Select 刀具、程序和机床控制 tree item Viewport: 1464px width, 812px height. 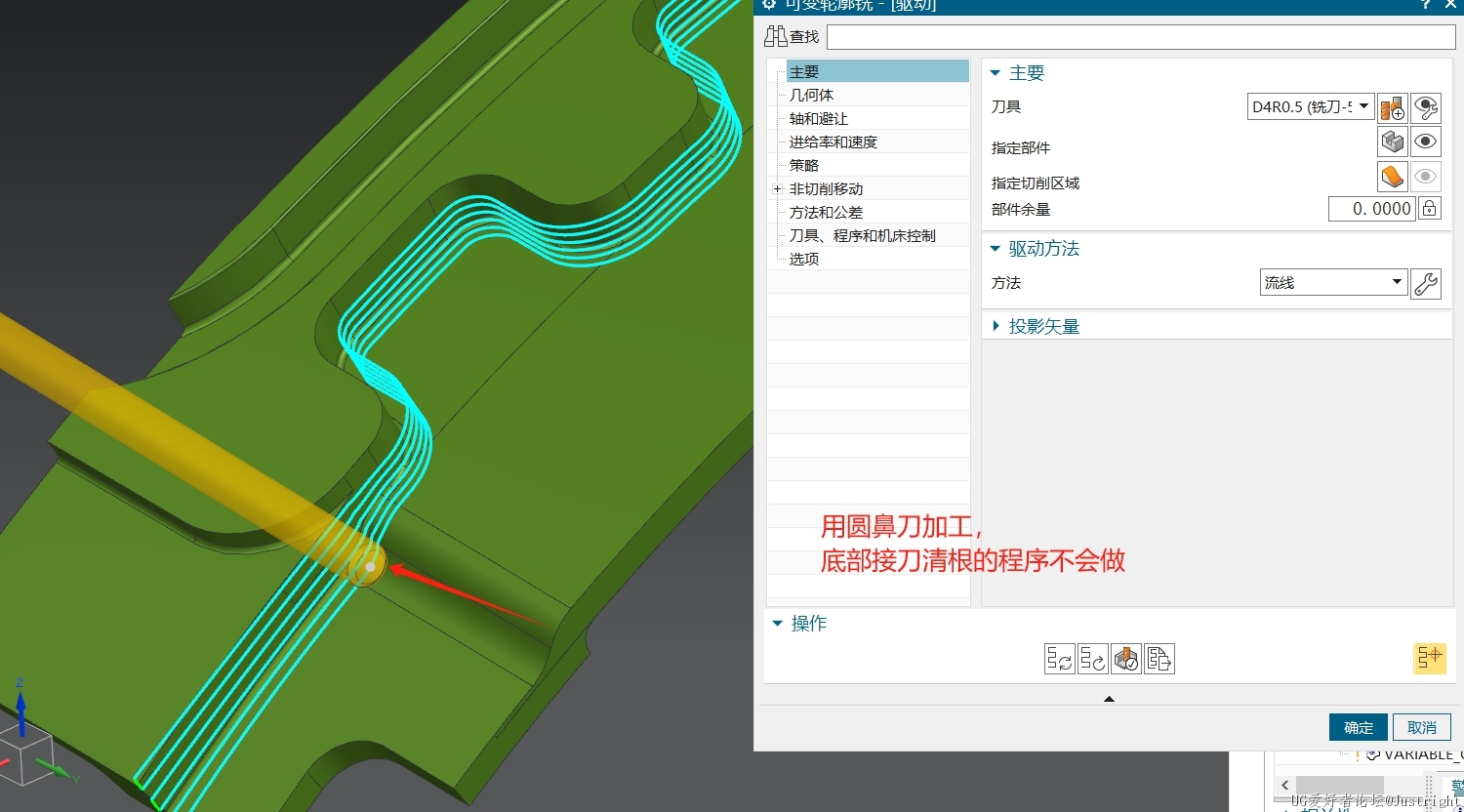(863, 235)
